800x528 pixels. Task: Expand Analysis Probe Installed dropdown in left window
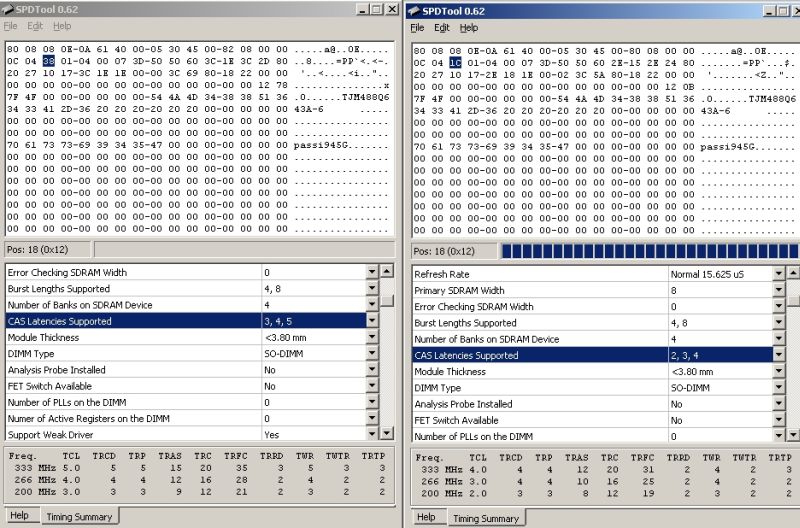tap(372, 370)
